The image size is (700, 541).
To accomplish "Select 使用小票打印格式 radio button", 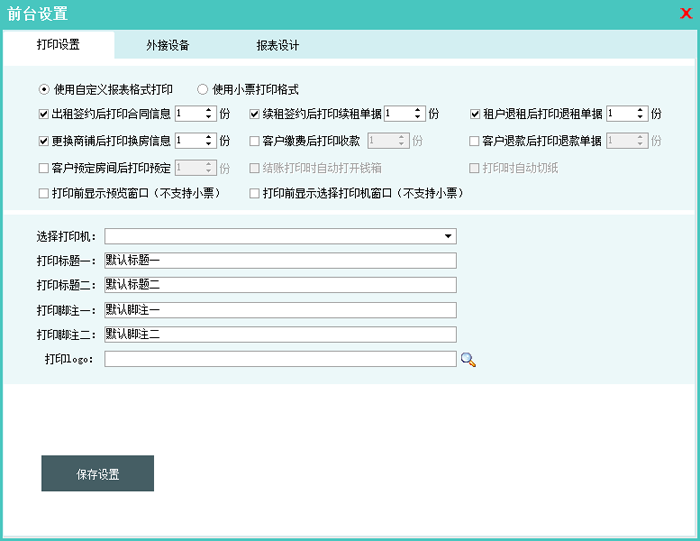I will (x=203, y=89).
